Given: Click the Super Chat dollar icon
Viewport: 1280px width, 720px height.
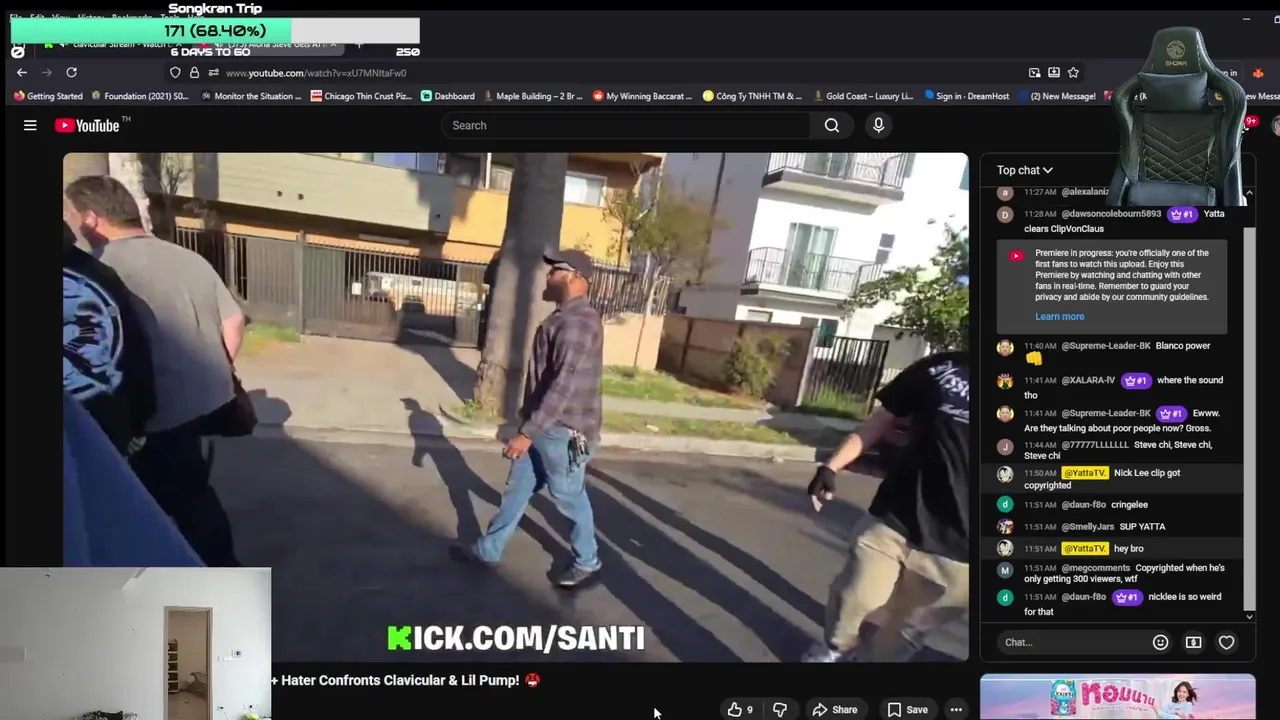Looking at the screenshot, I should [1193, 642].
